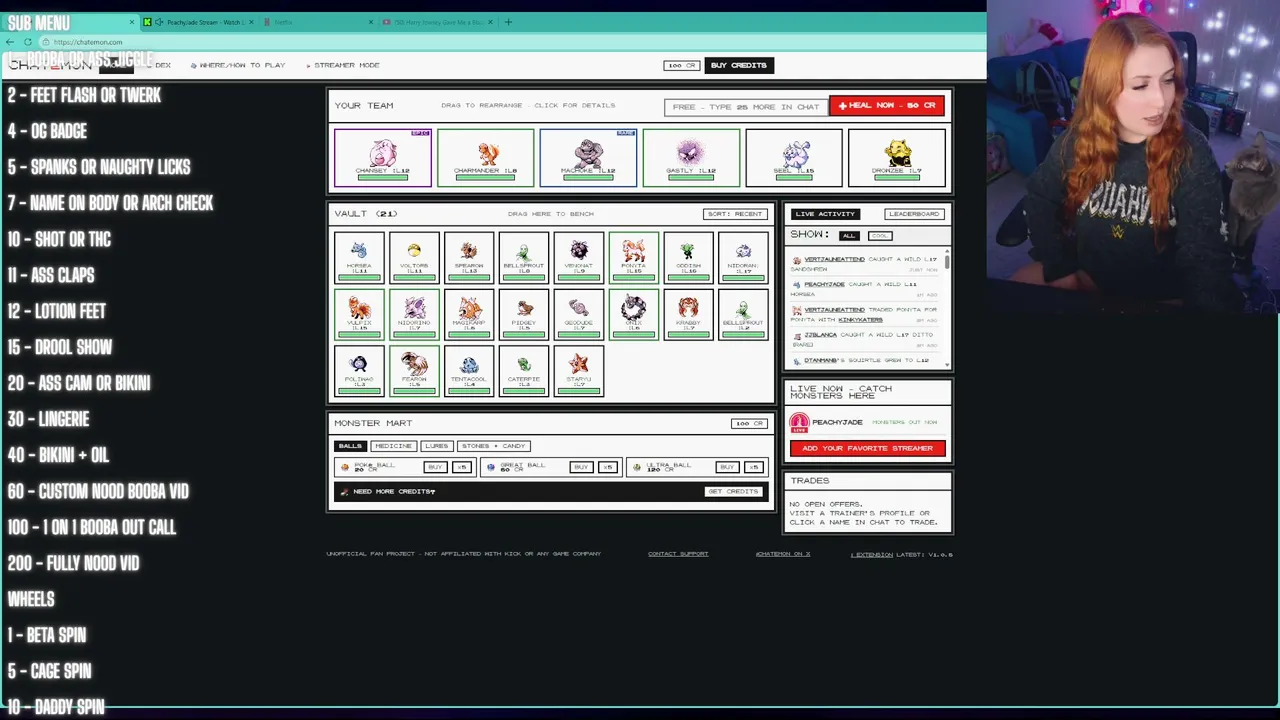Select Drowzee in the team row
Viewport: 1280px width, 720px height.
896,158
